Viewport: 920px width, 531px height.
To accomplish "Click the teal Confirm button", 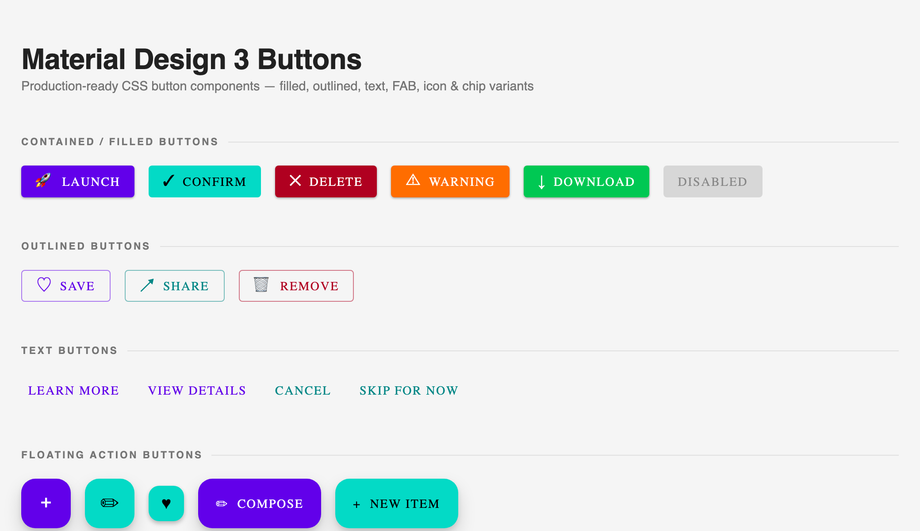I will 204,181.
